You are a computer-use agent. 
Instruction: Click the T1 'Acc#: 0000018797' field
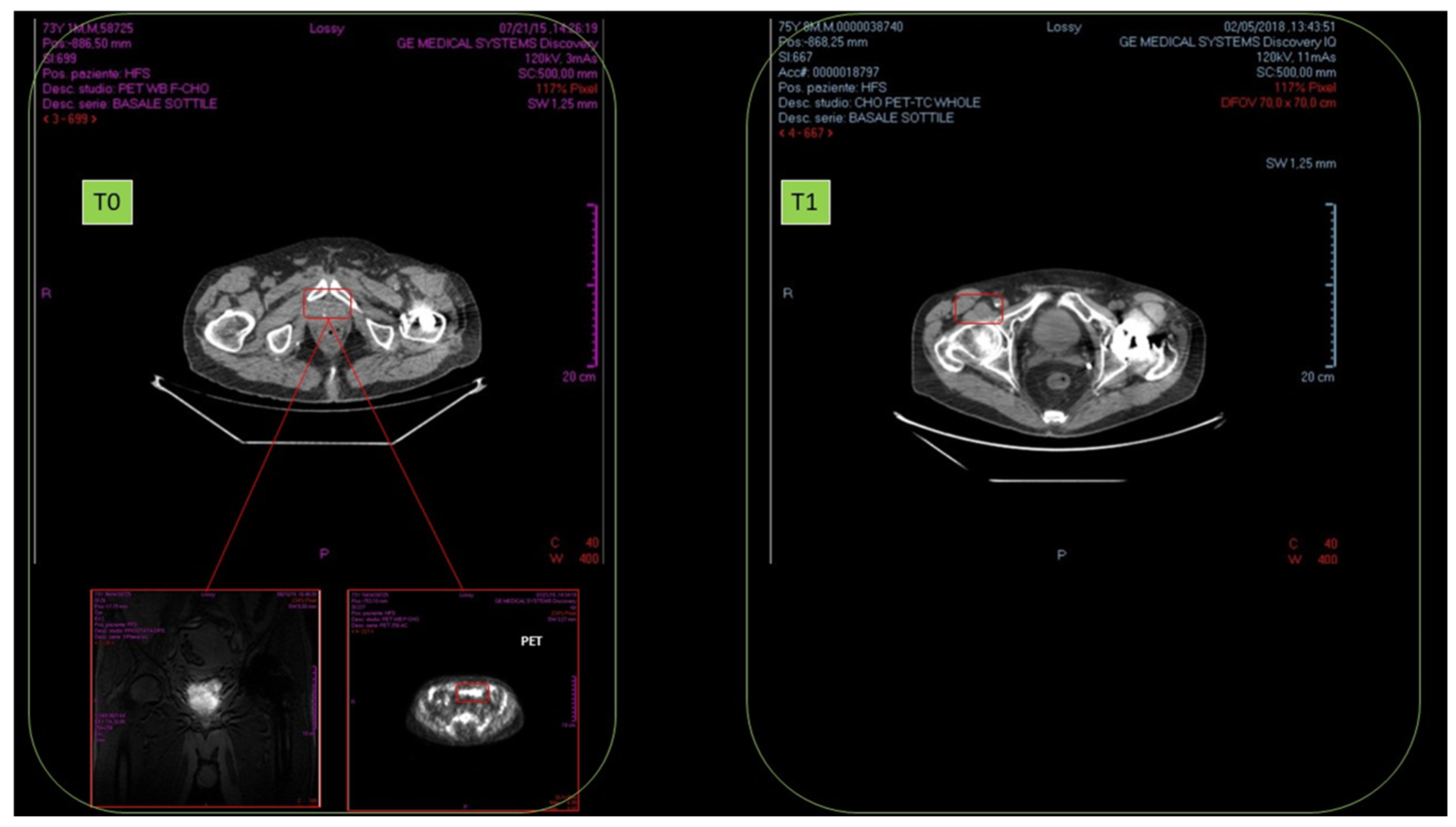coord(828,72)
